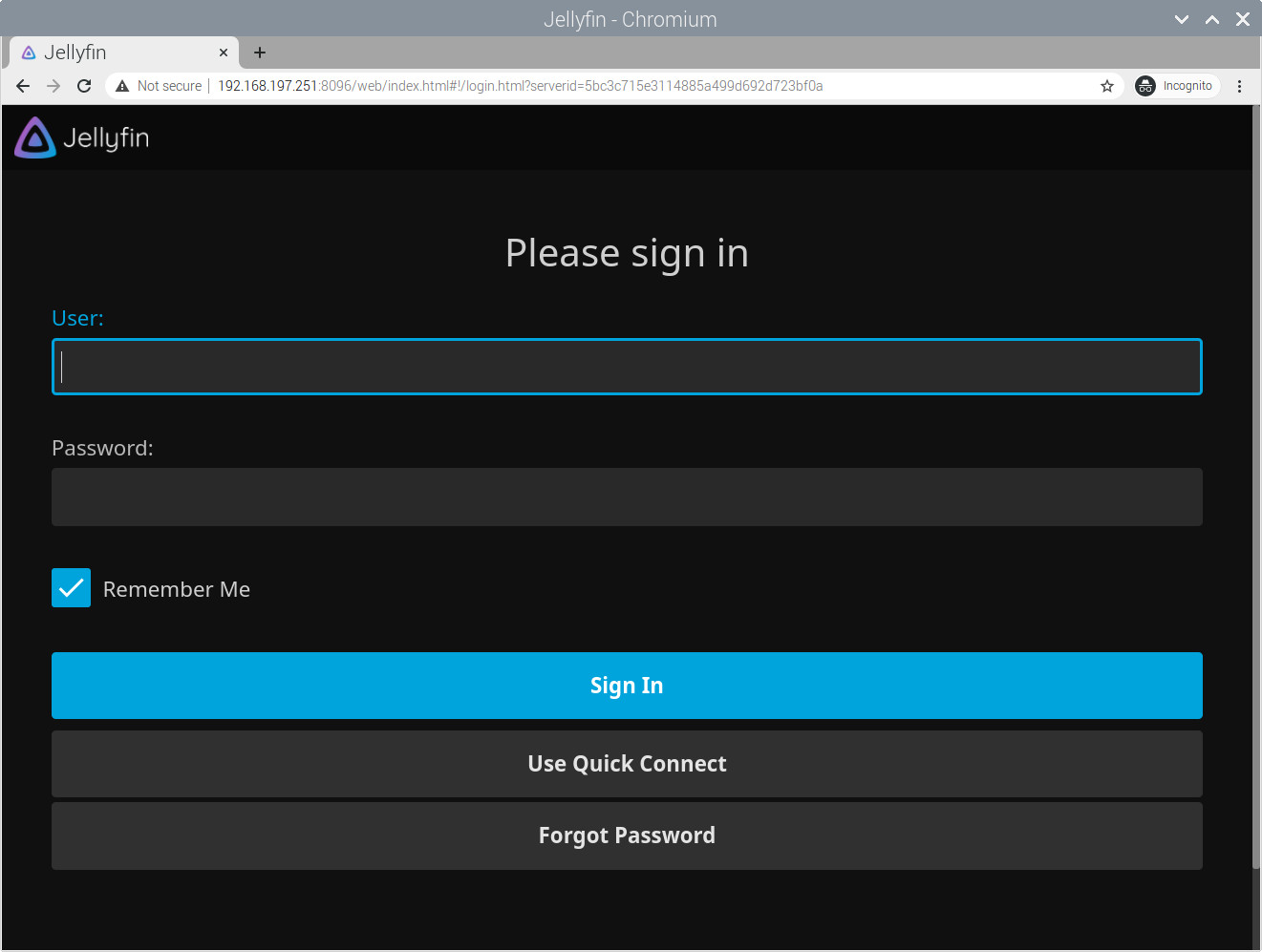
Task: Click the Not secure warning icon
Action: [x=122, y=86]
